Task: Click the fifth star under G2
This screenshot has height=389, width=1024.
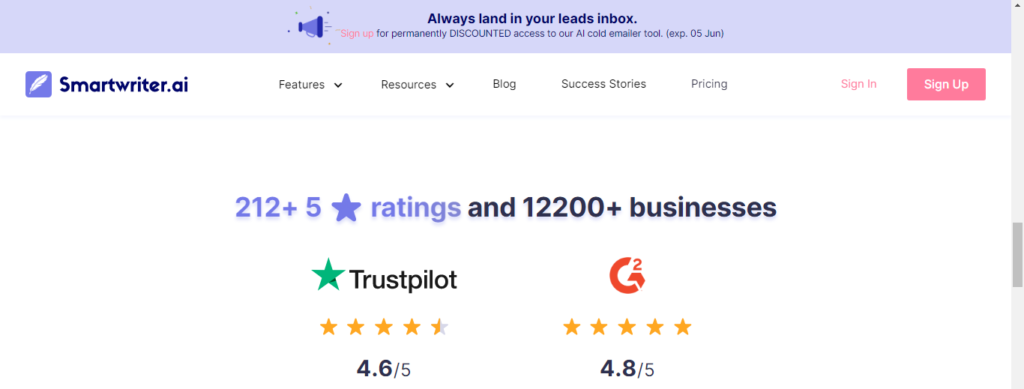Action: (x=682, y=326)
